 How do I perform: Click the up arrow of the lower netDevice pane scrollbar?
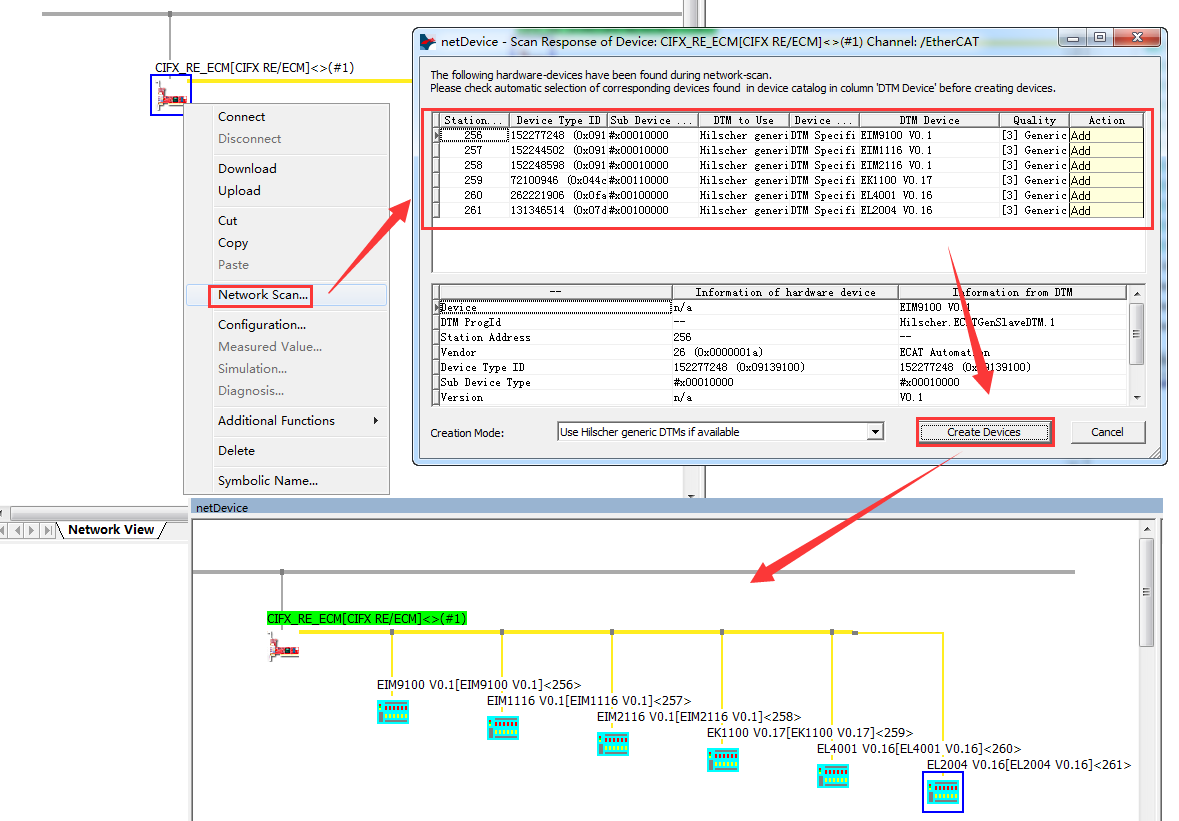click(1147, 529)
